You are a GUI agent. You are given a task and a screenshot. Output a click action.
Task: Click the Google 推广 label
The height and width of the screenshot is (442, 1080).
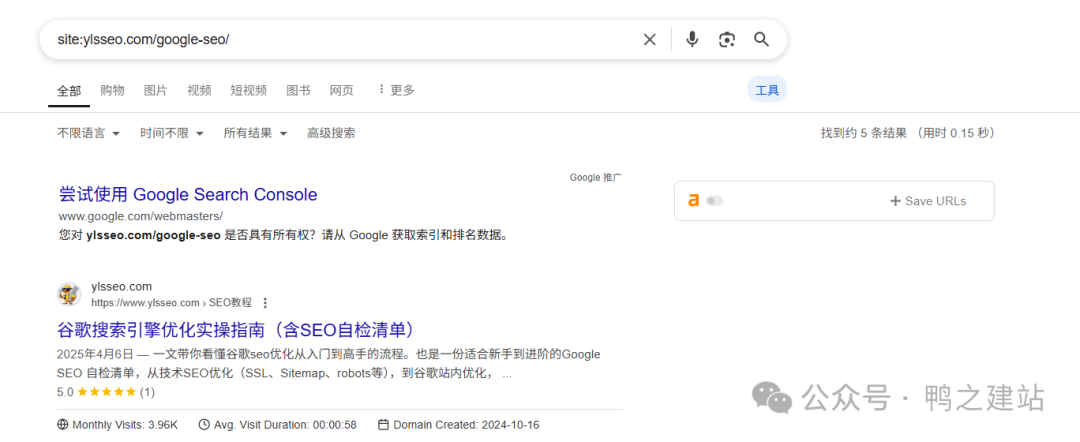596,177
